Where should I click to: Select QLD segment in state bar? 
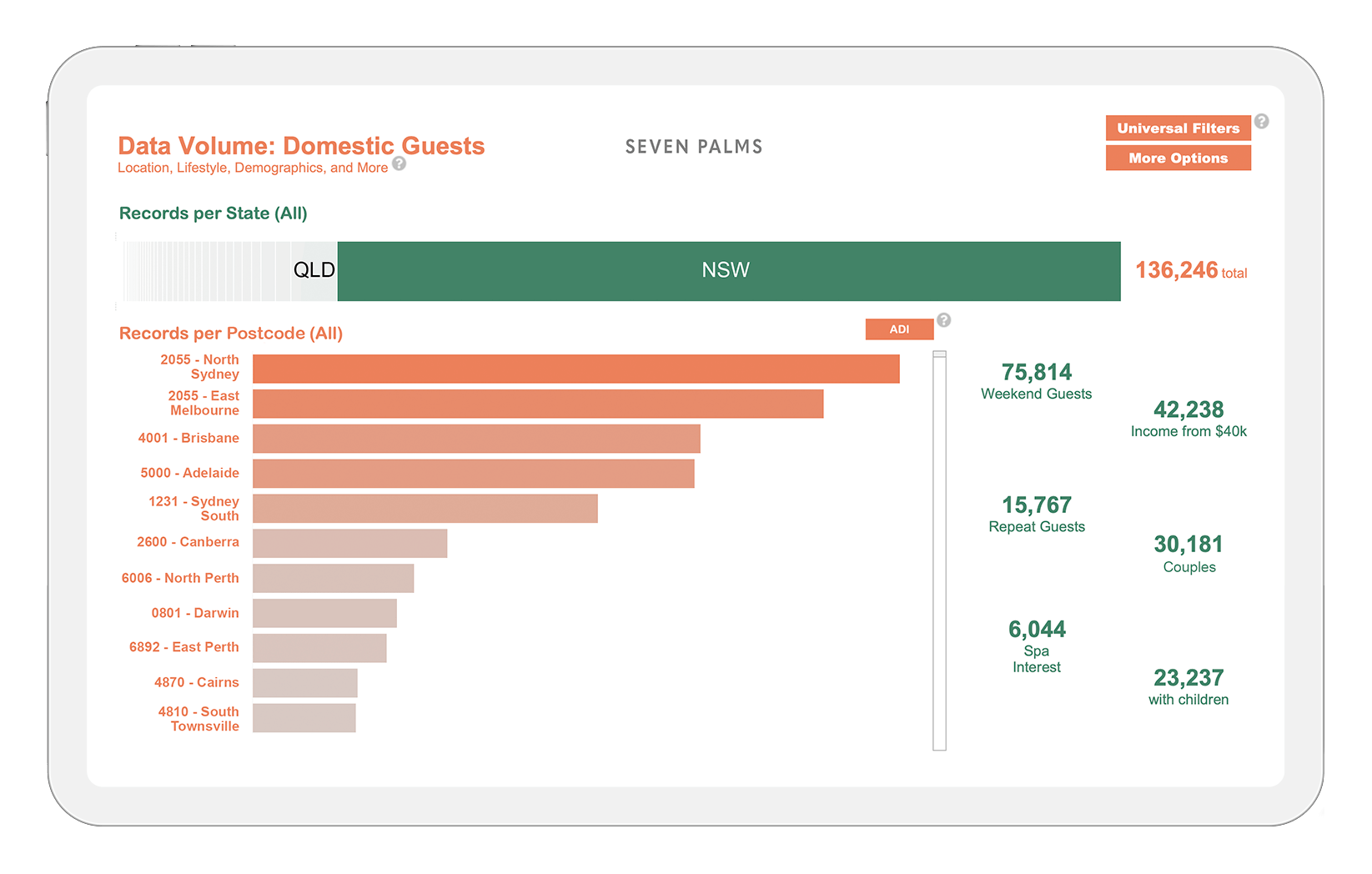[x=314, y=271]
